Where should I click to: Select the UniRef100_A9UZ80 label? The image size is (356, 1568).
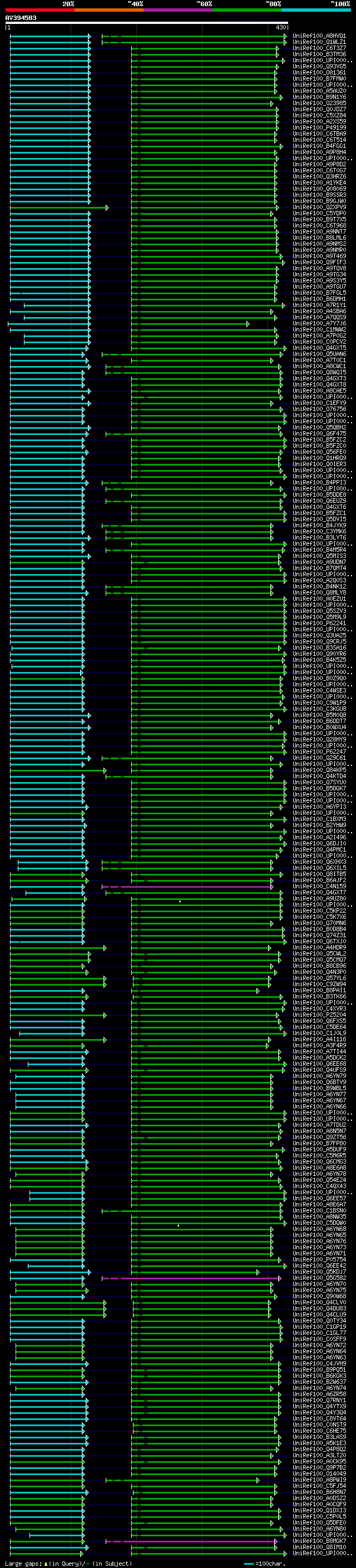pos(319,898)
